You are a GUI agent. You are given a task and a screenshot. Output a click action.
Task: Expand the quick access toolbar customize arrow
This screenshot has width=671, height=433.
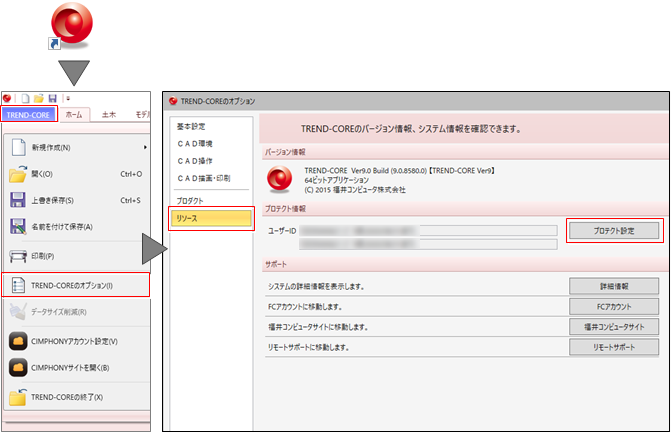pyautogui.click(x=68, y=99)
